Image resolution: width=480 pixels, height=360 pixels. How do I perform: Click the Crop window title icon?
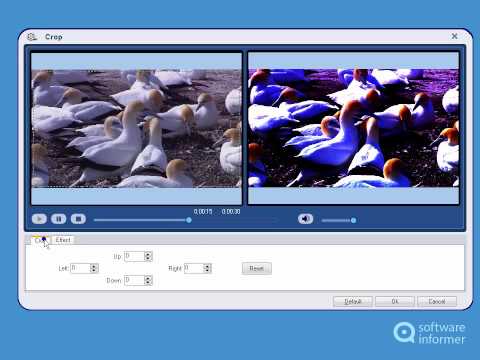pyautogui.click(x=32, y=37)
